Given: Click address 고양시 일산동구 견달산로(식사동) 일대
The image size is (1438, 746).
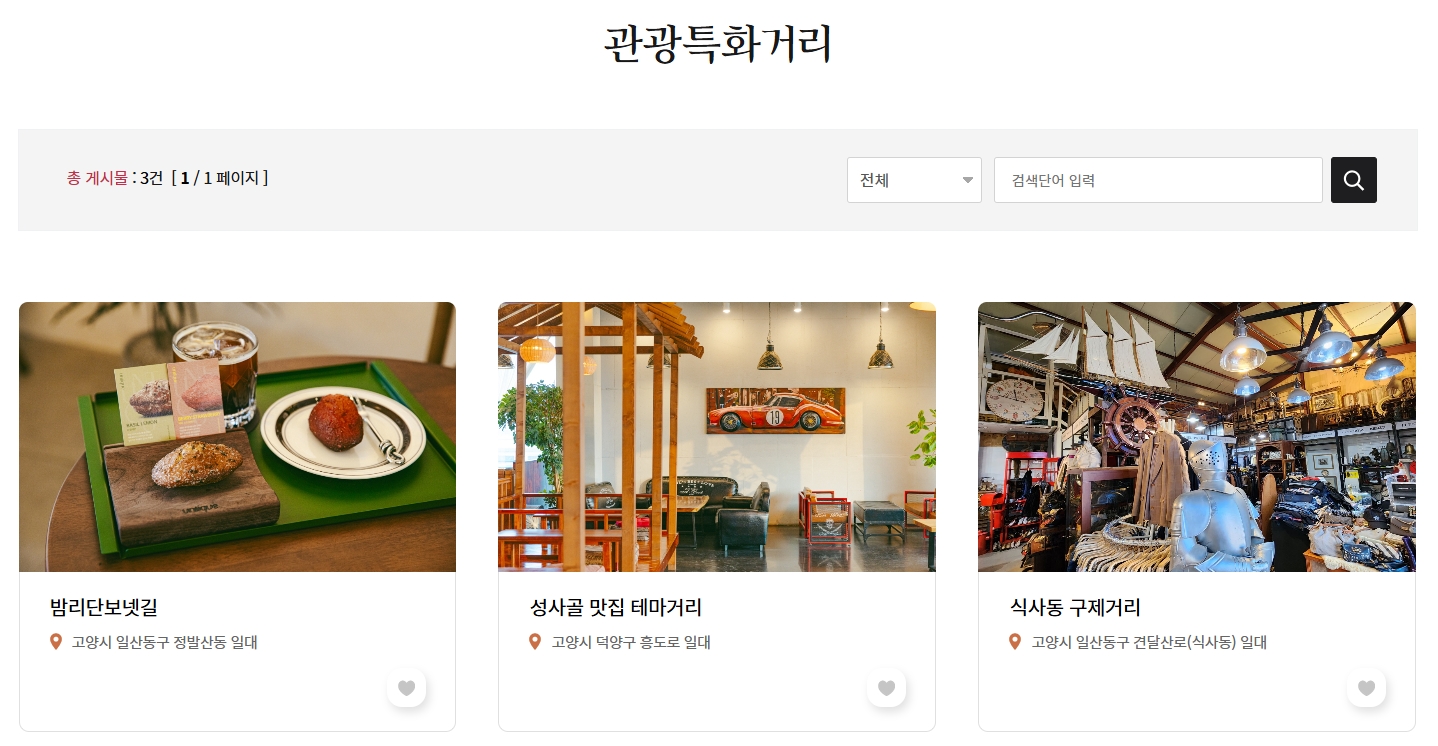Looking at the screenshot, I should pos(1149,643).
